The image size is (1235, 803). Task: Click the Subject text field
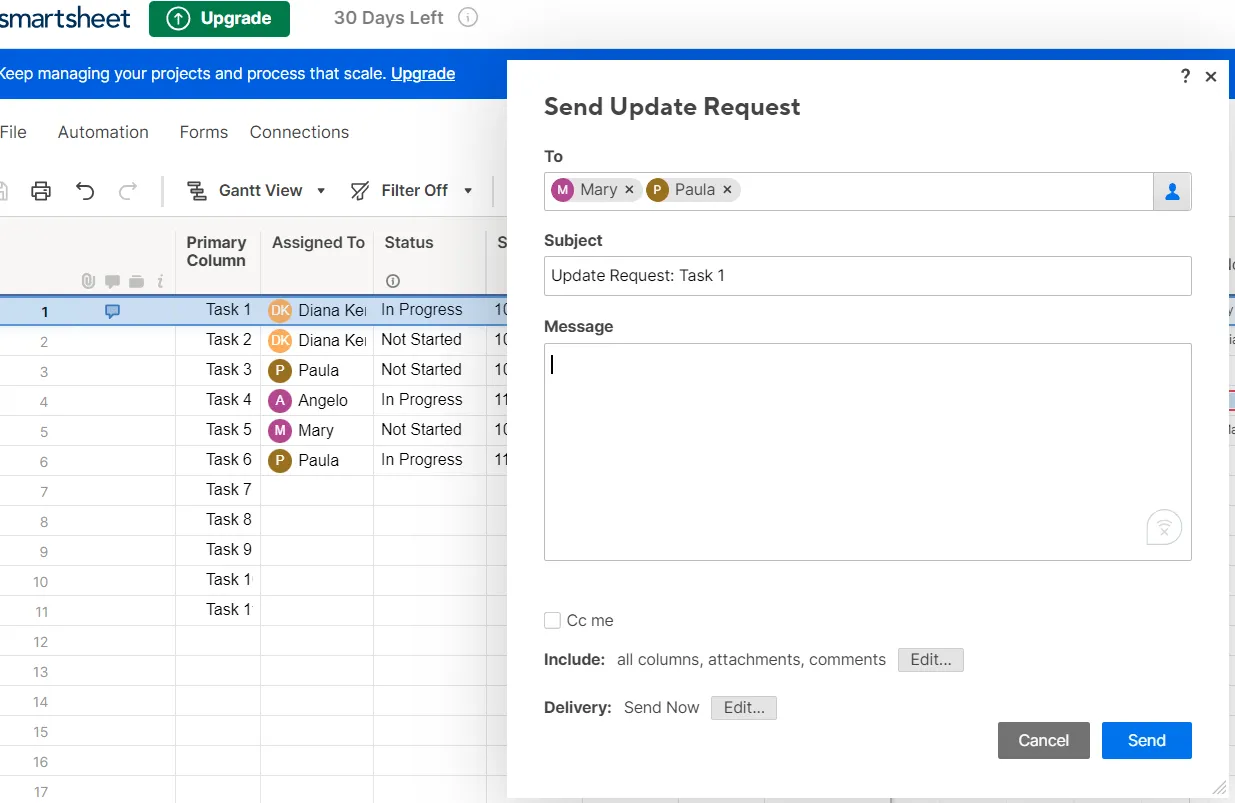[868, 276]
